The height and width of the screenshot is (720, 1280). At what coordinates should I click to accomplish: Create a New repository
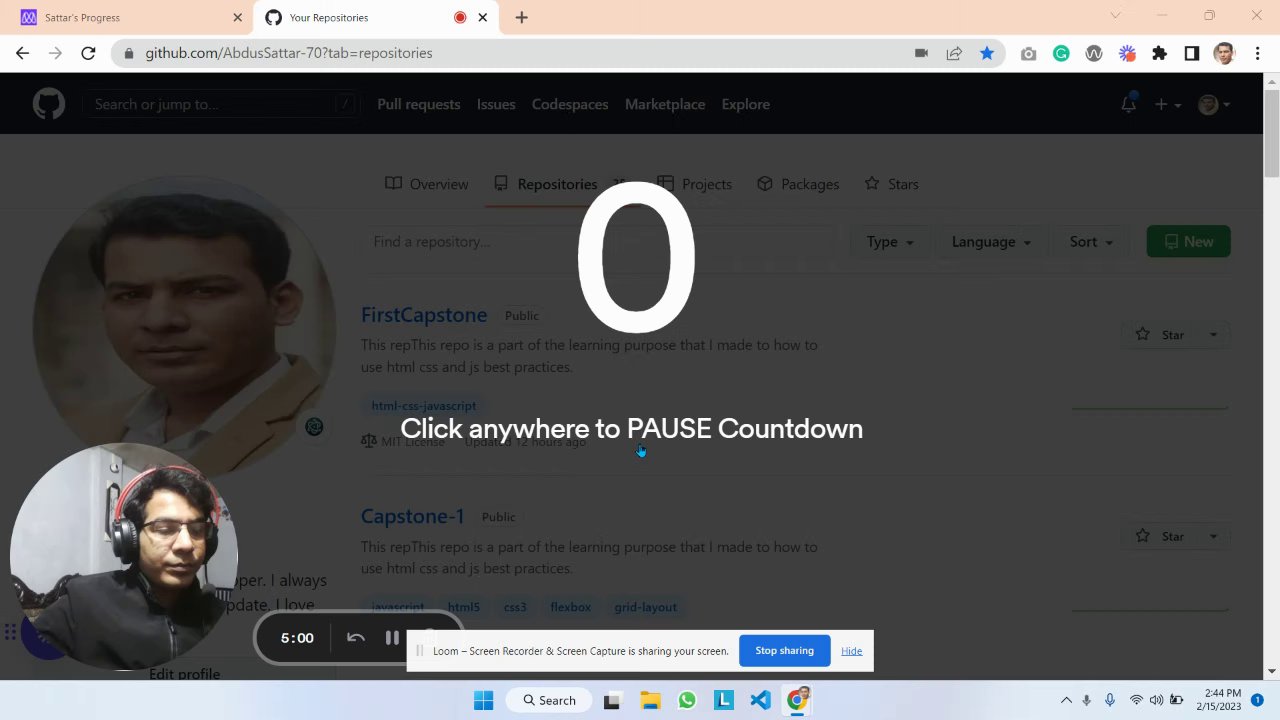click(x=1188, y=242)
